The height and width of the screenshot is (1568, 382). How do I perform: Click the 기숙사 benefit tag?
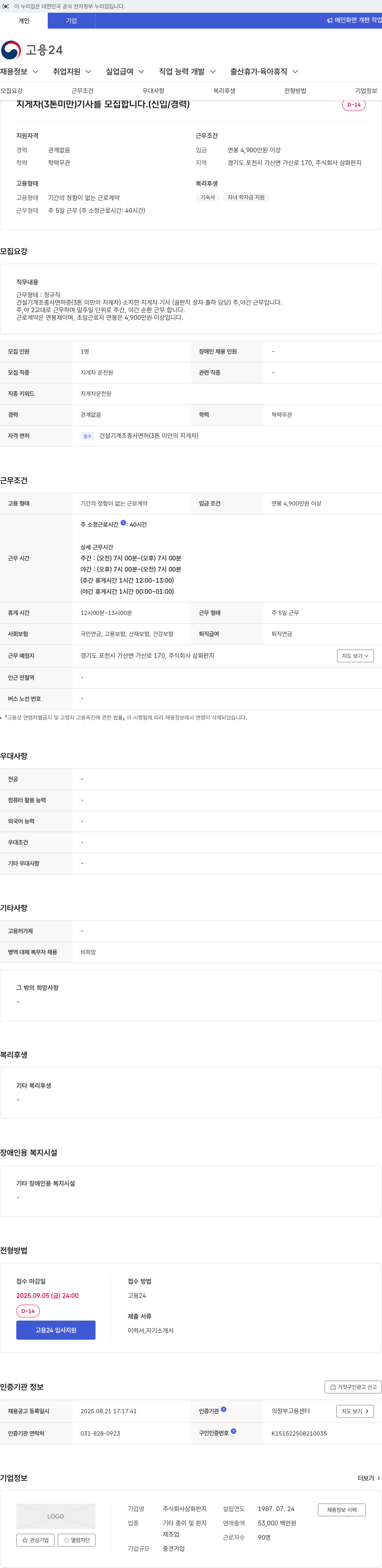[x=208, y=197]
